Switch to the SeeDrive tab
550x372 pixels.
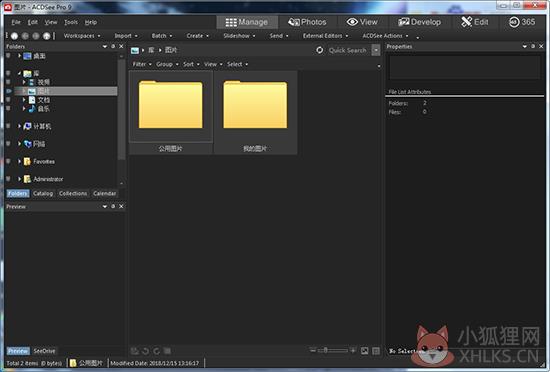44,351
